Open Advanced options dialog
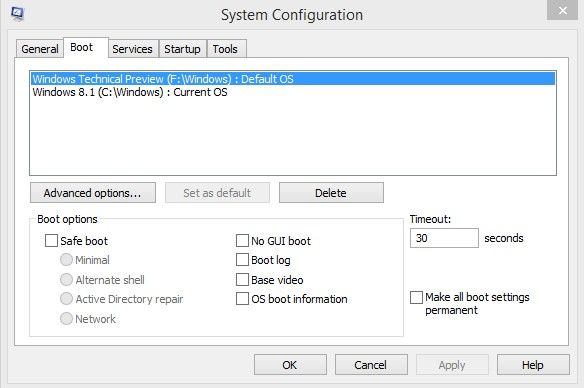This screenshot has height=388, width=584. pyautogui.click(x=93, y=193)
